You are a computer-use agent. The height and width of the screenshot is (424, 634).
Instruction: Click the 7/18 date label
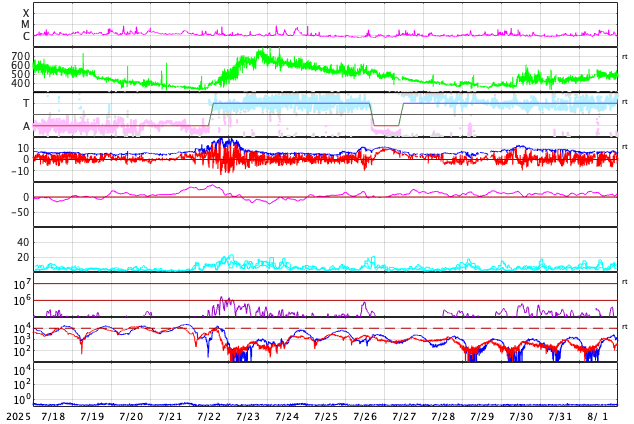tap(53, 416)
